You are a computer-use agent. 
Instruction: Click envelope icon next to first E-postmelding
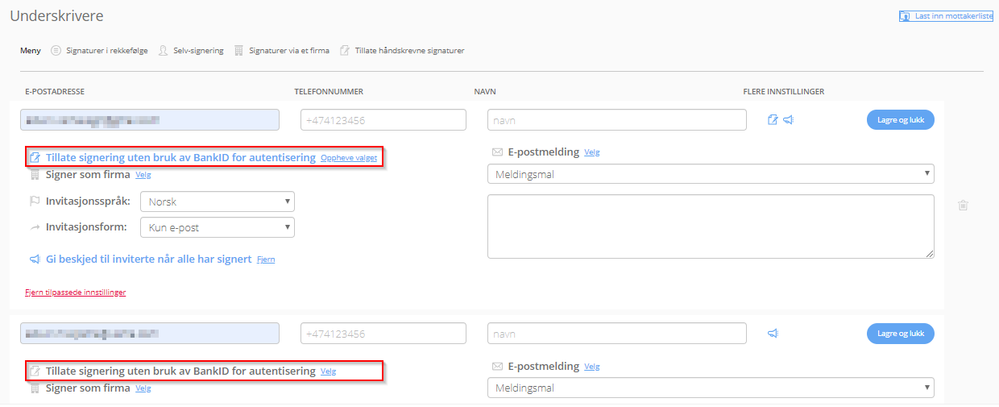point(497,152)
